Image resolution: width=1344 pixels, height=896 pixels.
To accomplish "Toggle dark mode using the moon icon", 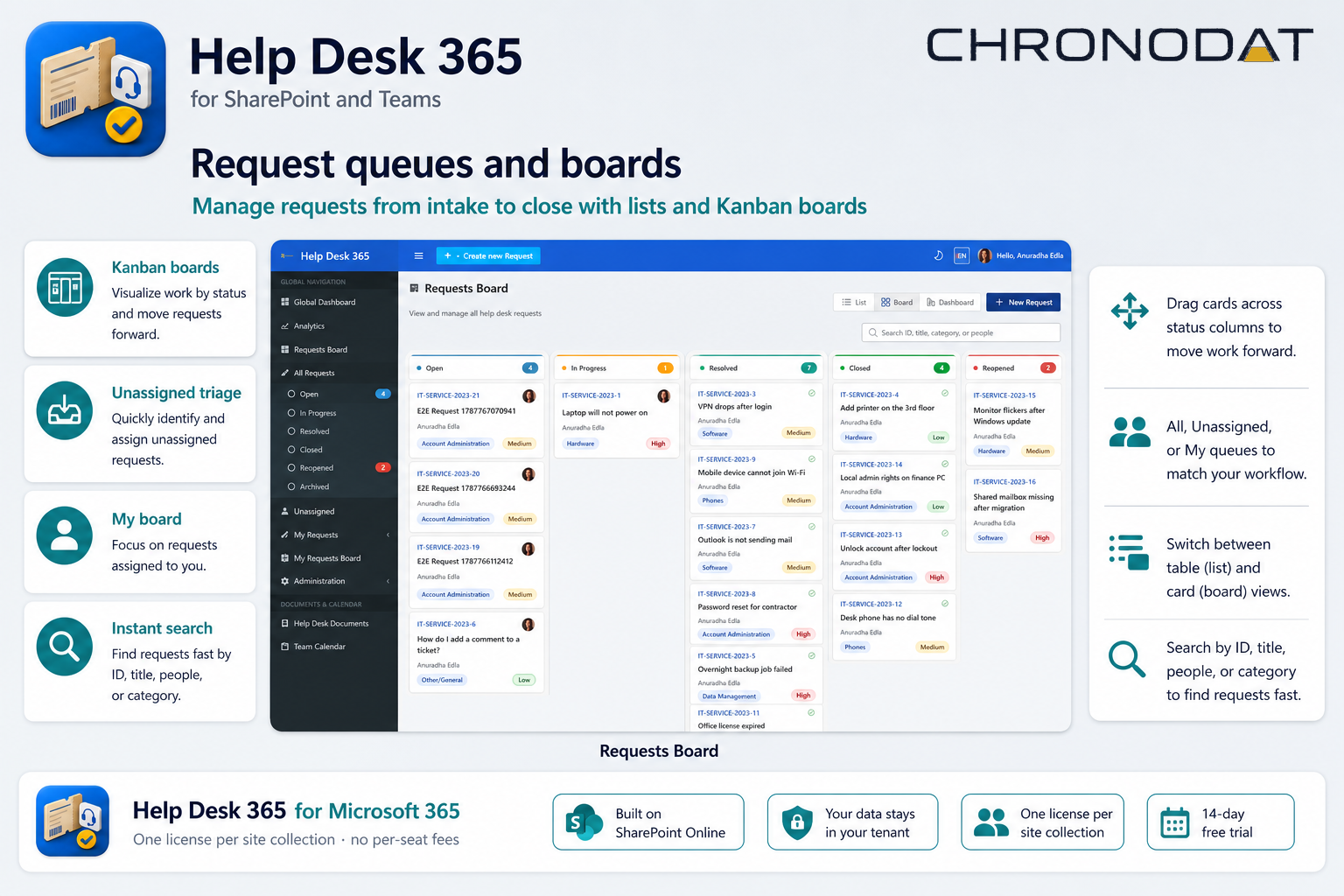I will click(939, 255).
